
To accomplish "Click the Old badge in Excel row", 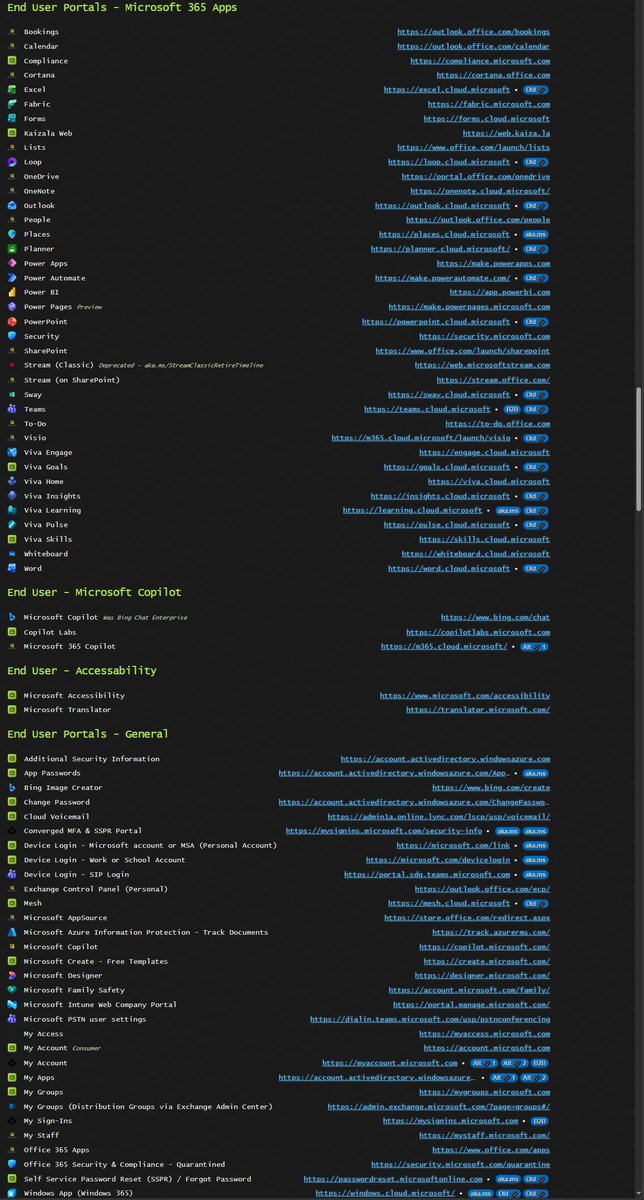I will [536, 90].
